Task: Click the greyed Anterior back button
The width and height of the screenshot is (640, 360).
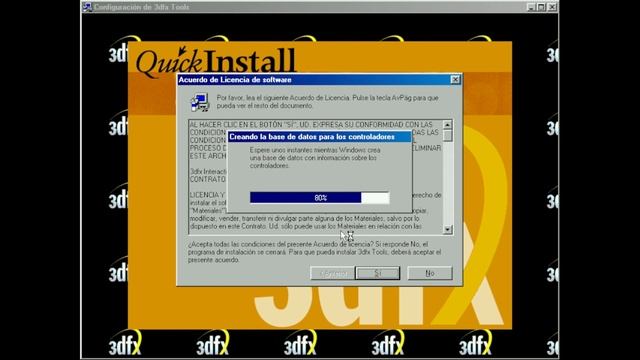Action: click(x=332, y=273)
